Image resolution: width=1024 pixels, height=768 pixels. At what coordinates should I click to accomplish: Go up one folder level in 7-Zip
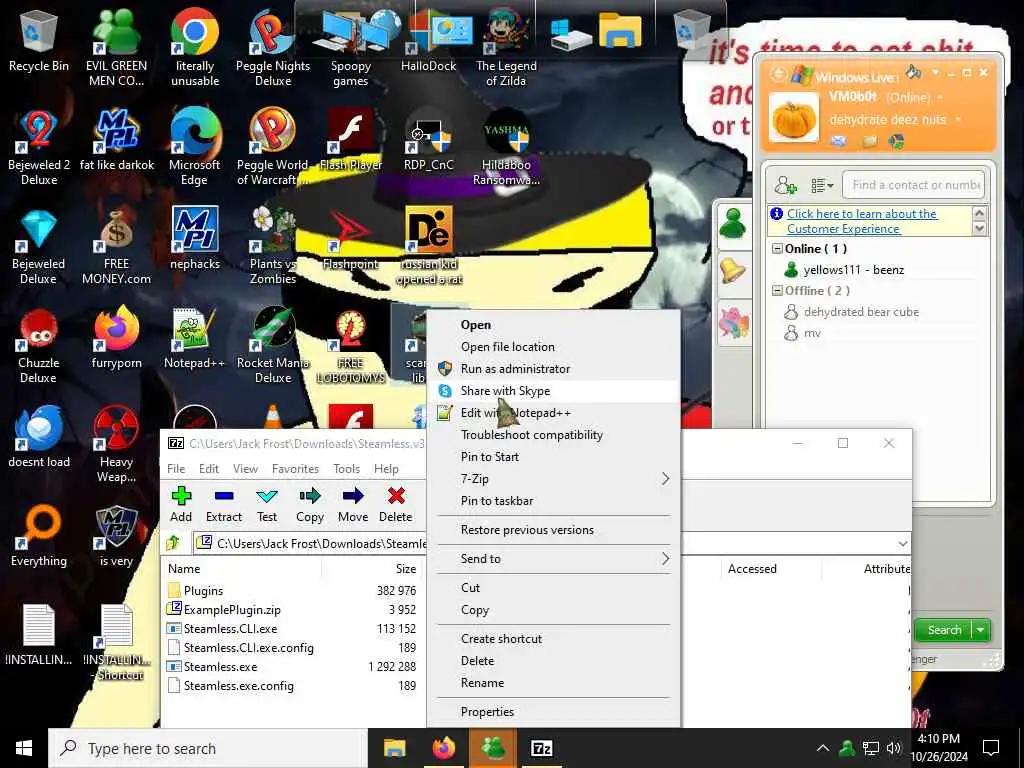coord(174,543)
